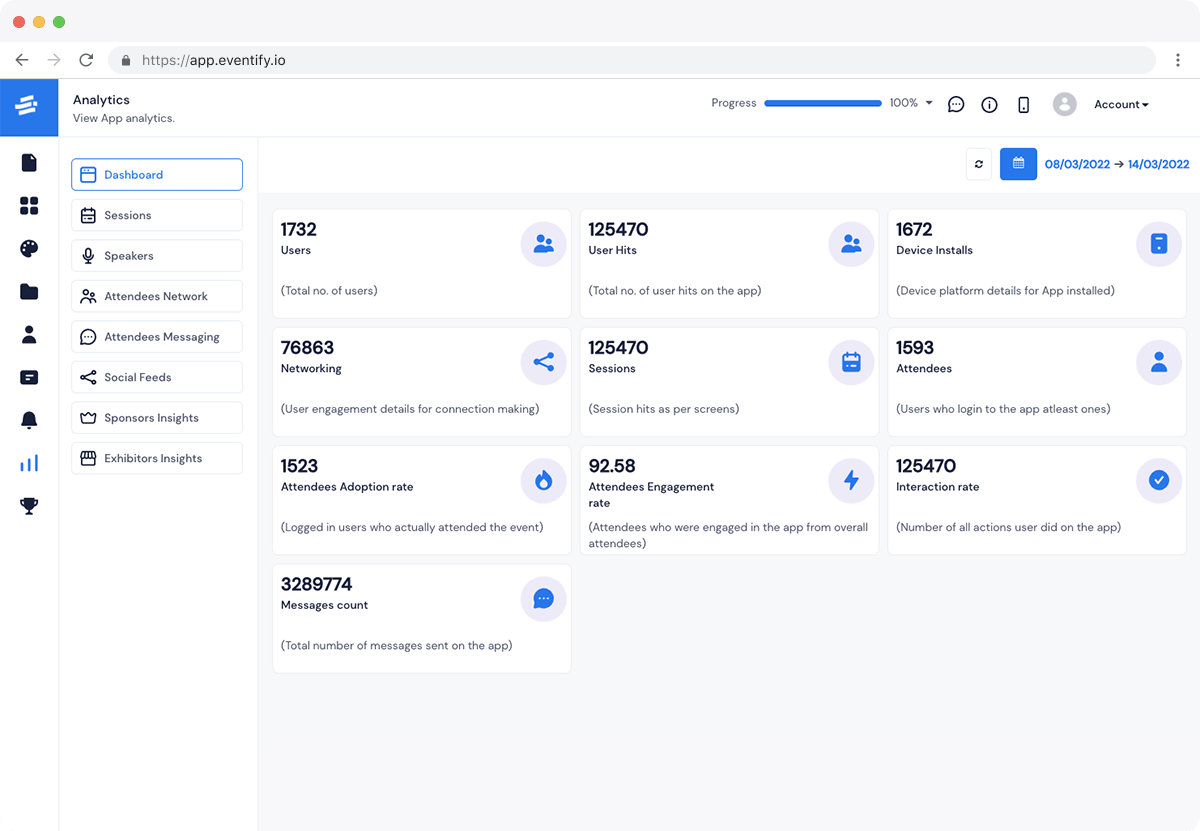The height and width of the screenshot is (831, 1200).
Task: Open notifications via the bell icon
Action: (x=29, y=420)
